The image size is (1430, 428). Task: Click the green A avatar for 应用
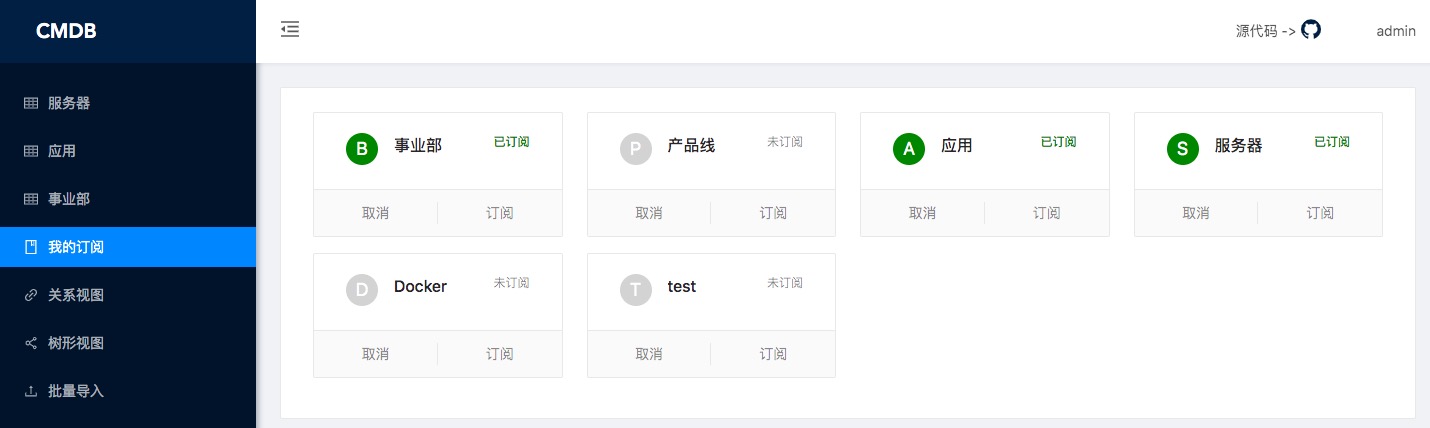click(909, 150)
